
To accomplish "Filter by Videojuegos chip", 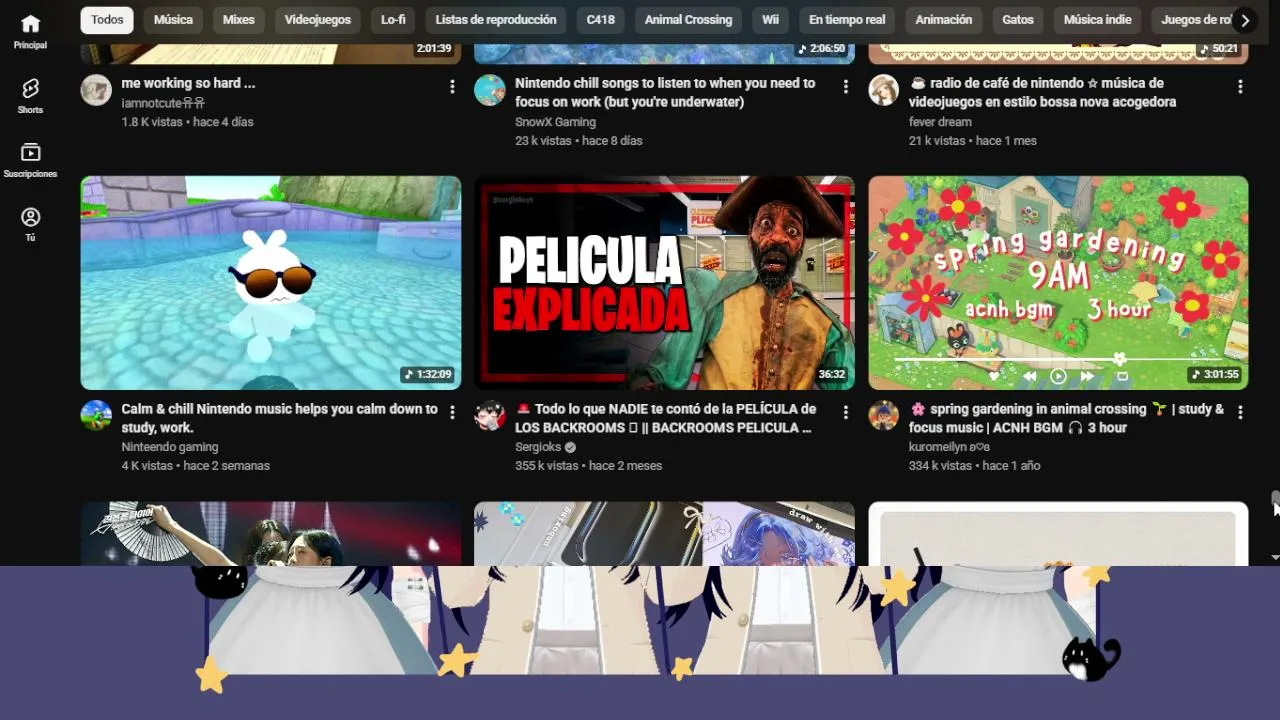I will tap(318, 20).
